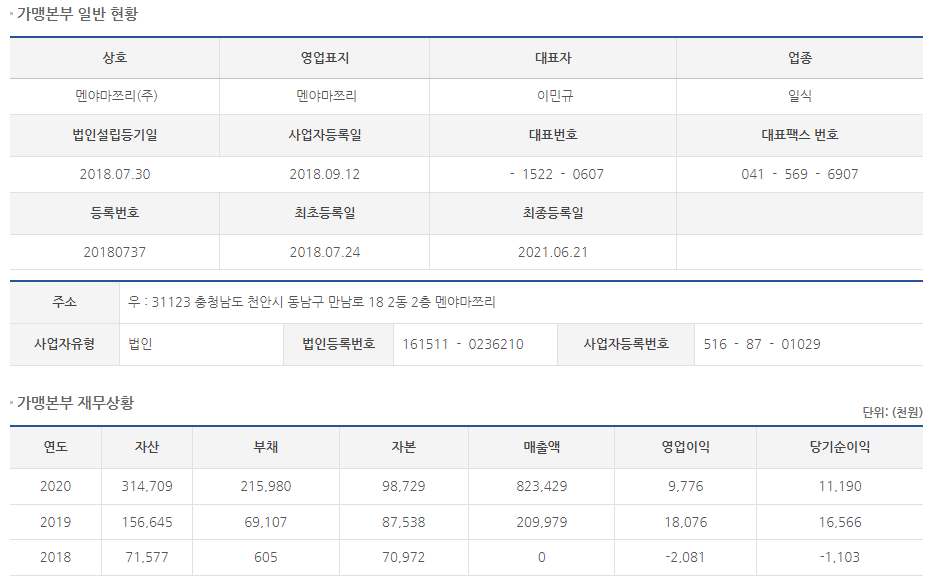Click 2020 assets value 314,709
928x583 pixels.
[147, 487]
